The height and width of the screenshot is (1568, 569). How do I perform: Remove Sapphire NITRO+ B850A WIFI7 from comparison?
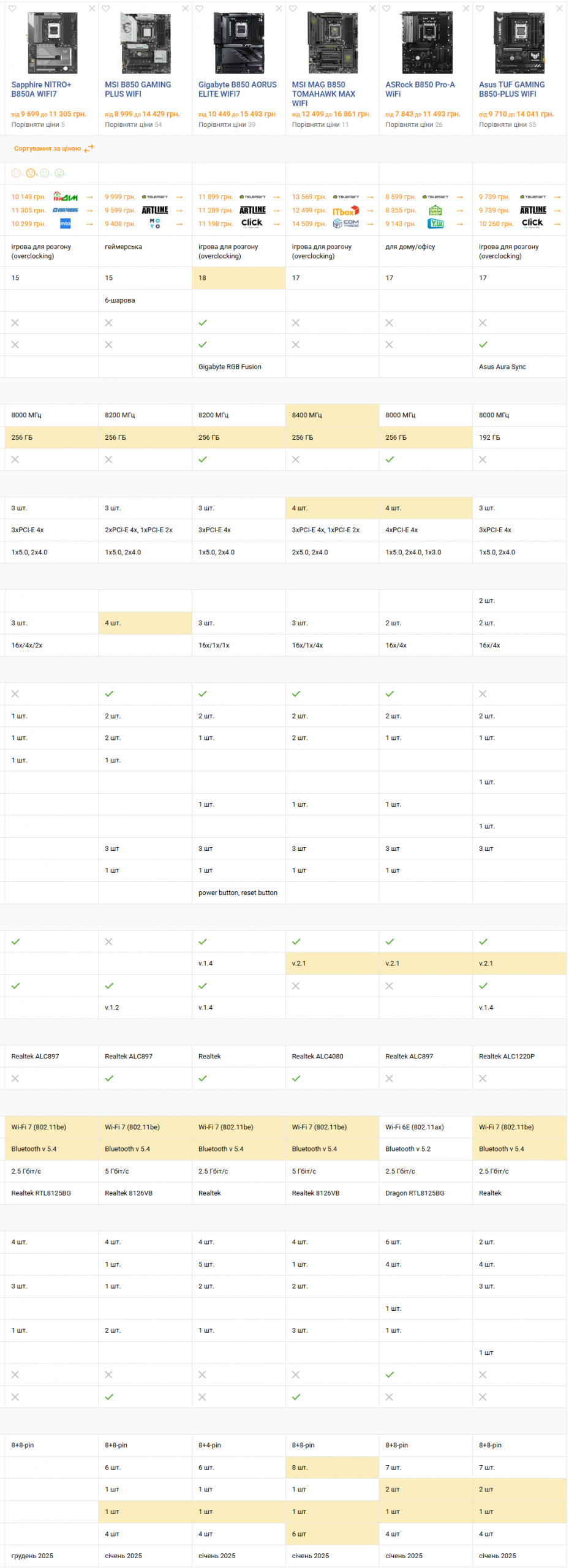coord(92,9)
